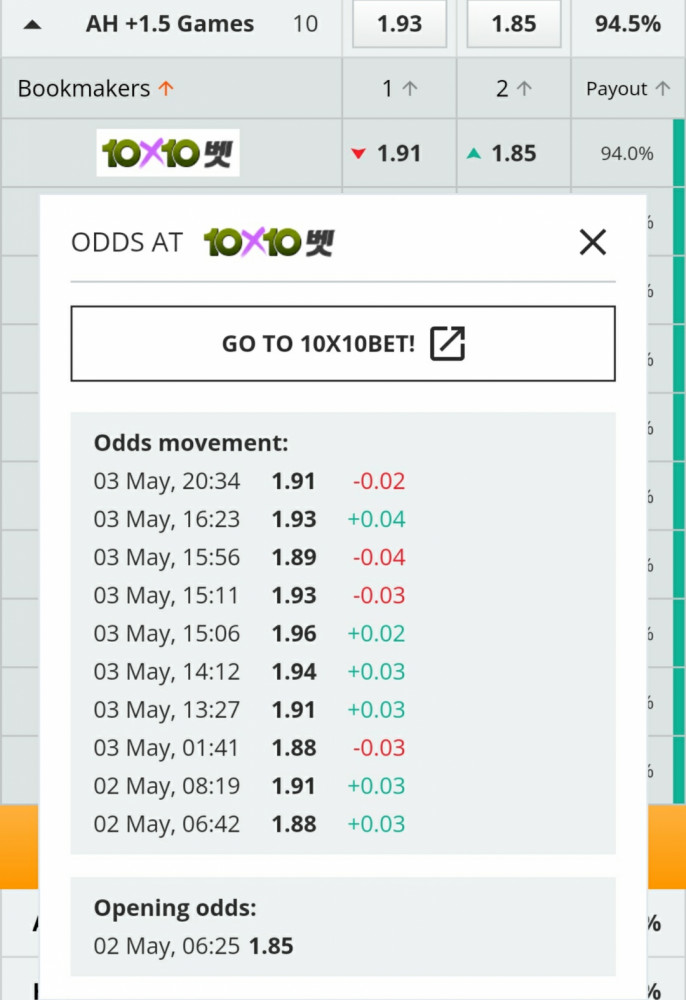Click green up arrow odds 1.85
The height and width of the screenshot is (1000, 686).
(x=474, y=153)
